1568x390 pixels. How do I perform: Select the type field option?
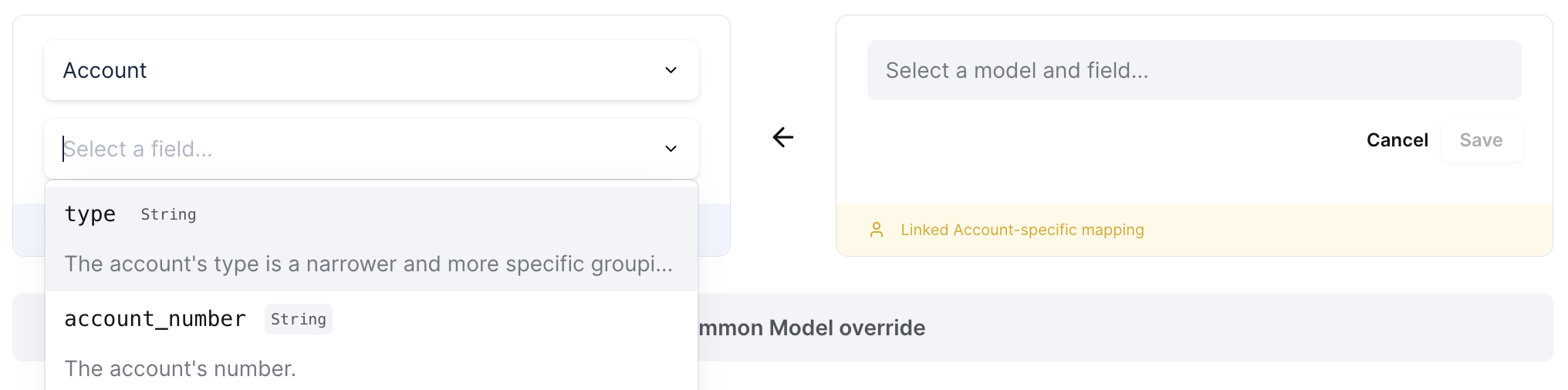click(x=90, y=214)
